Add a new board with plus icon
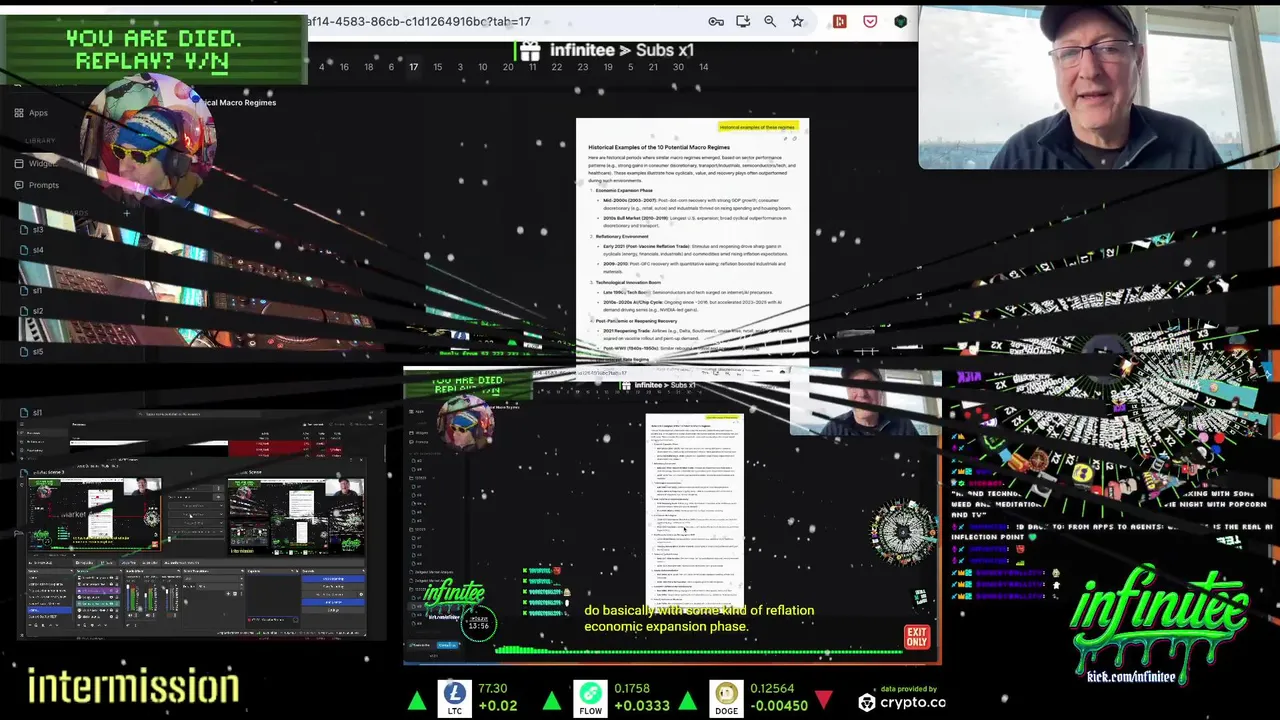 tap(126, 213)
